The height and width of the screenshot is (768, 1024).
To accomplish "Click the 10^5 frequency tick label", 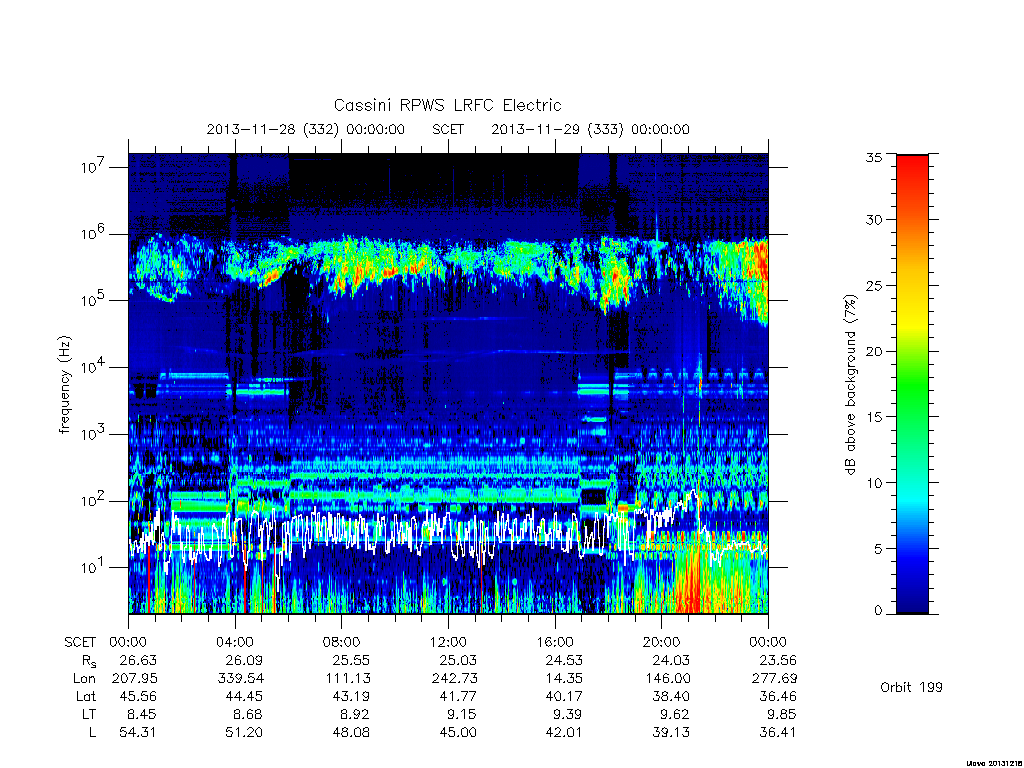I will 91,300.
